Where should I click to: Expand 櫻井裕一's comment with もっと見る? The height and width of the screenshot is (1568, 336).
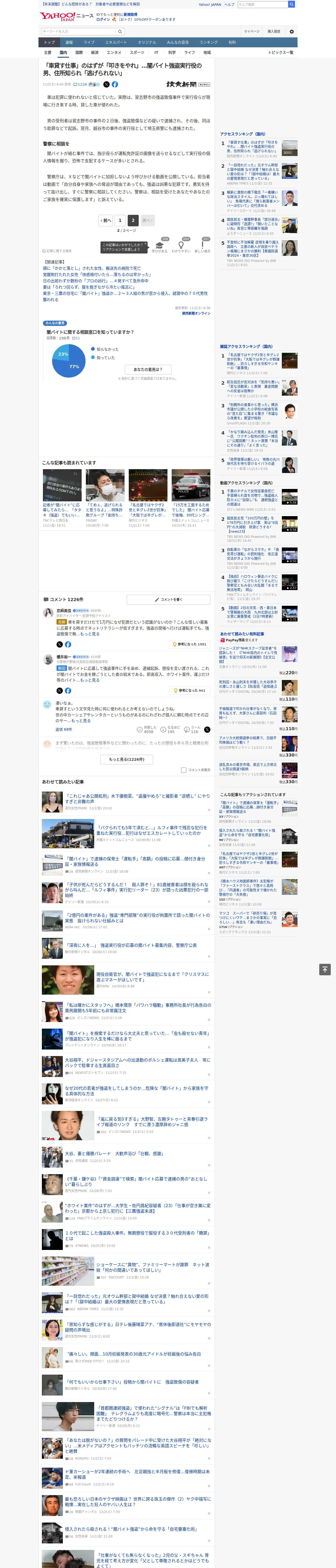(90, 680)
